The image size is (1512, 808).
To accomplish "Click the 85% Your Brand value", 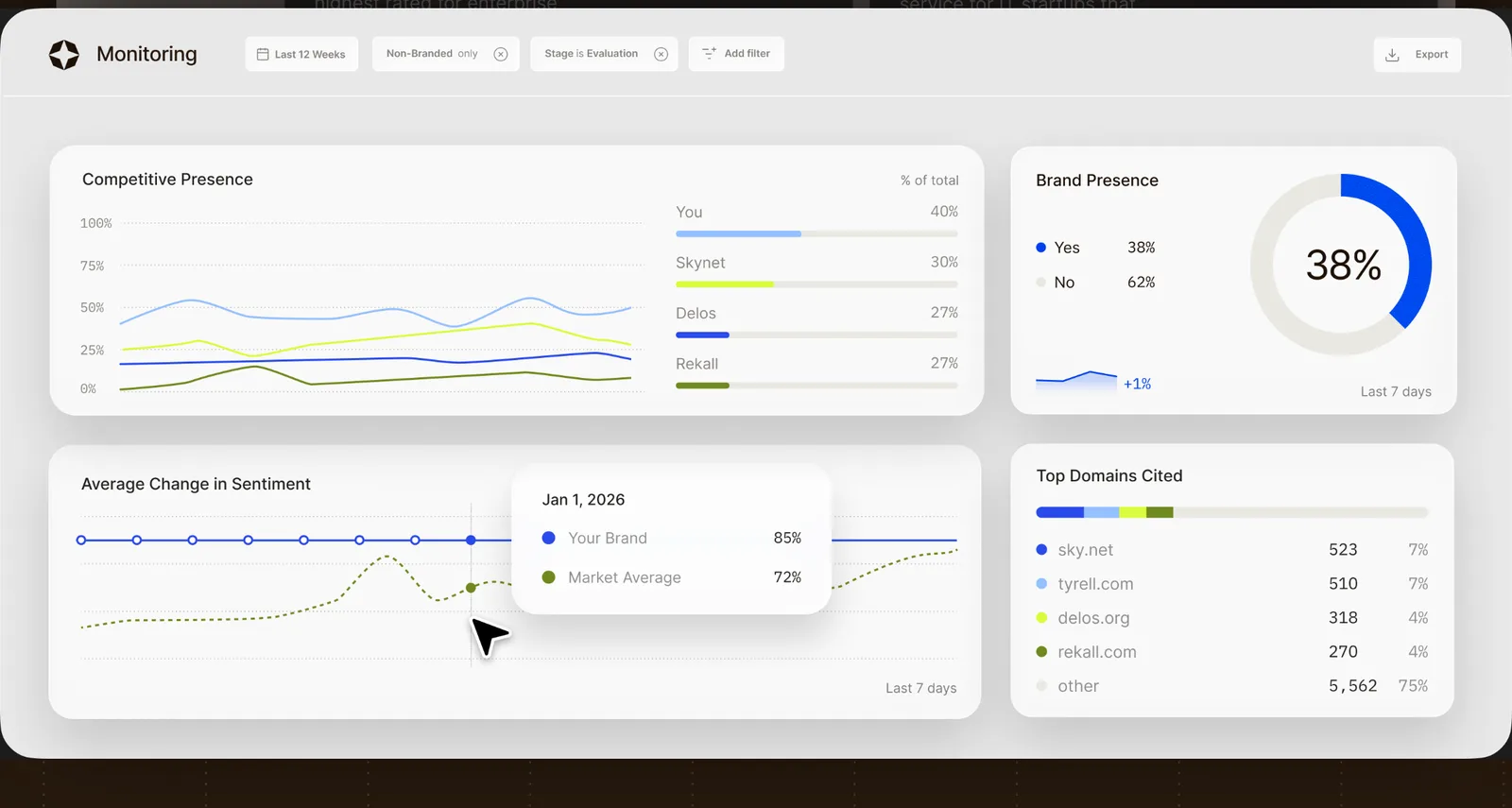I will tap(787, 538).
